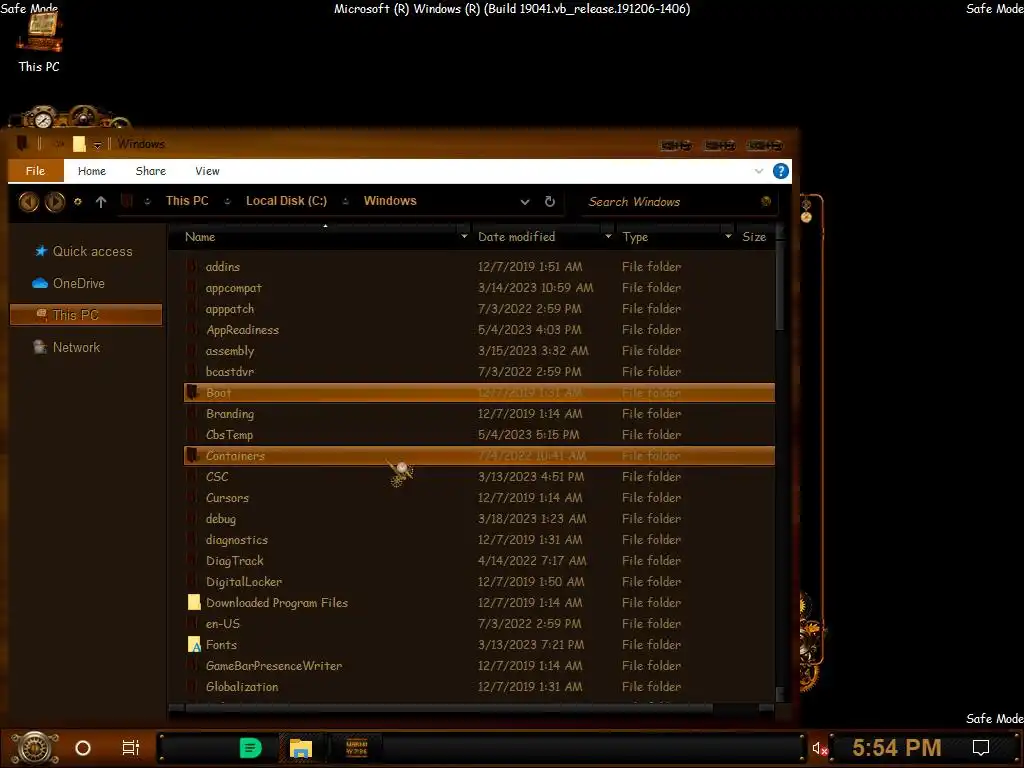Click OneDrive cloud icon
Screen dimensions: 1024x768
coord(40,283)
